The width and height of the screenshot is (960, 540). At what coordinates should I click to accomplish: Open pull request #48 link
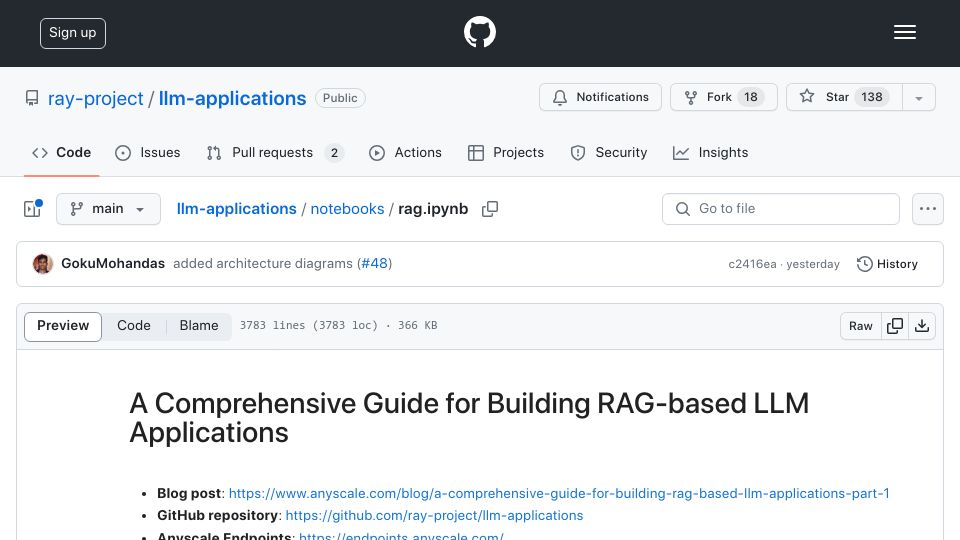(x=375, y=263)
